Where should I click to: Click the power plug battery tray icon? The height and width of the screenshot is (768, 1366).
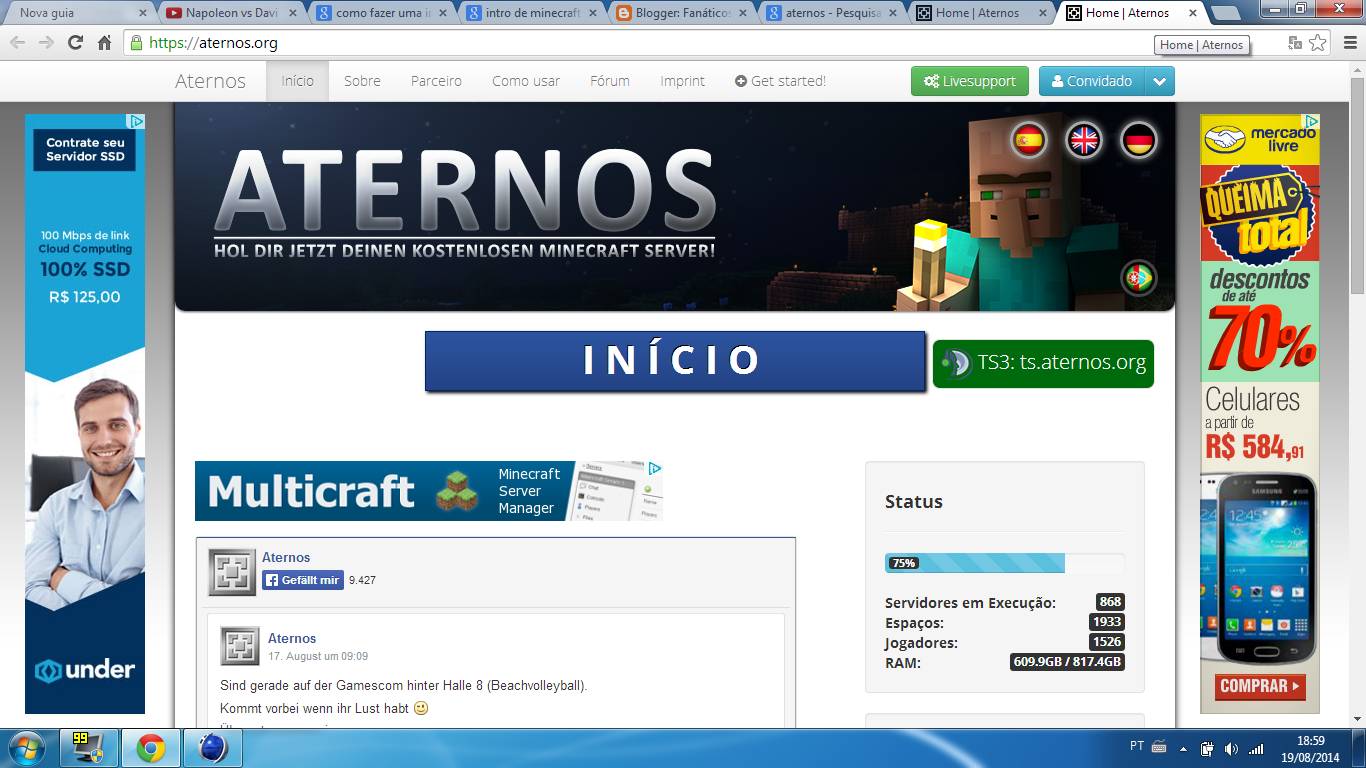[x=1207, y=748]
